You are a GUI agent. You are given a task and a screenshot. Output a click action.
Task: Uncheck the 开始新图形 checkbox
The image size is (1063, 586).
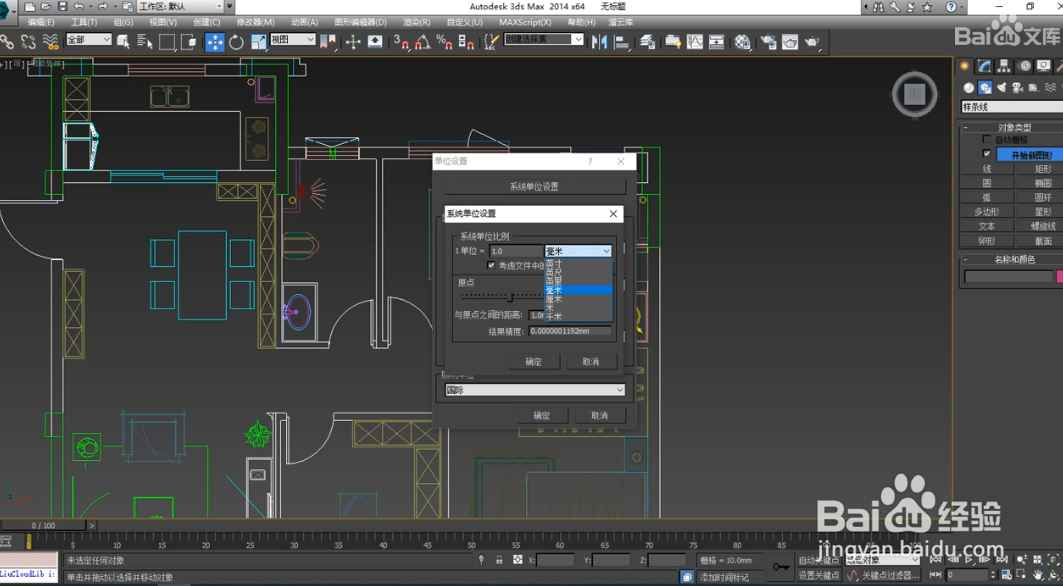(987, 154)
